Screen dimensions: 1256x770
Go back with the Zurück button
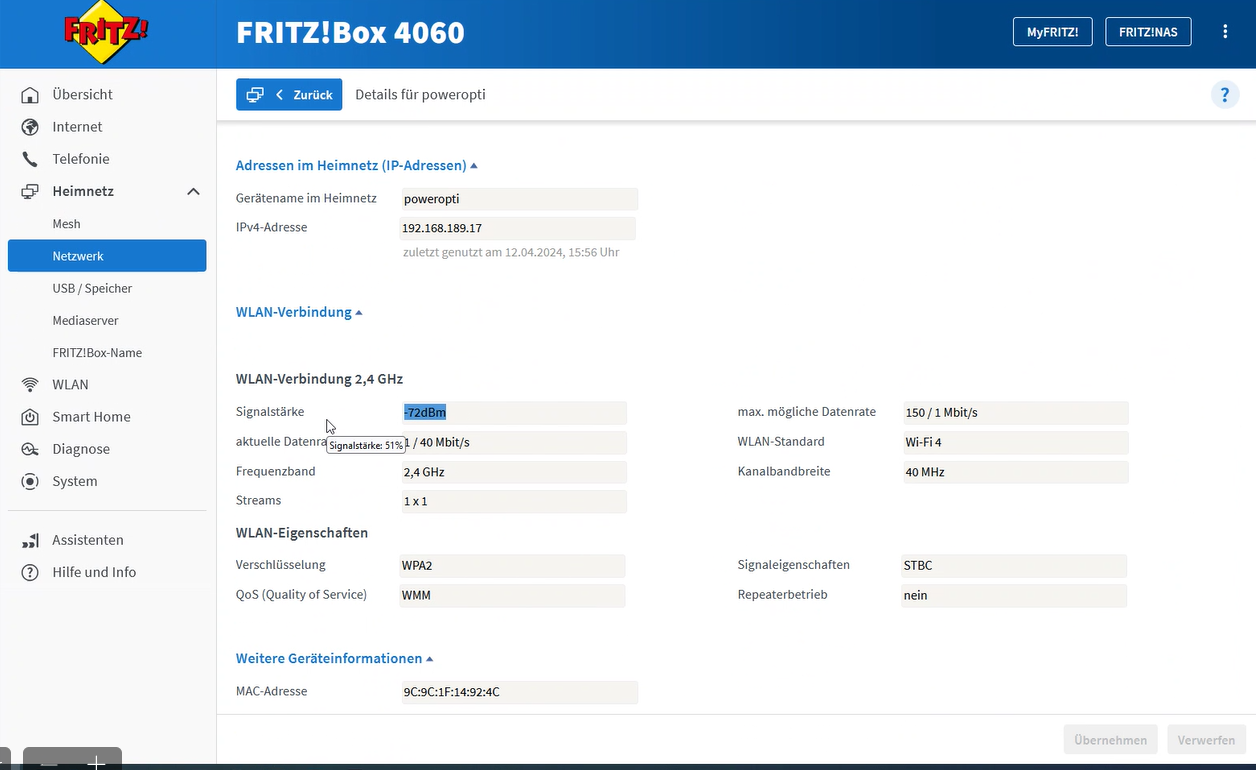tap(289, 95)
